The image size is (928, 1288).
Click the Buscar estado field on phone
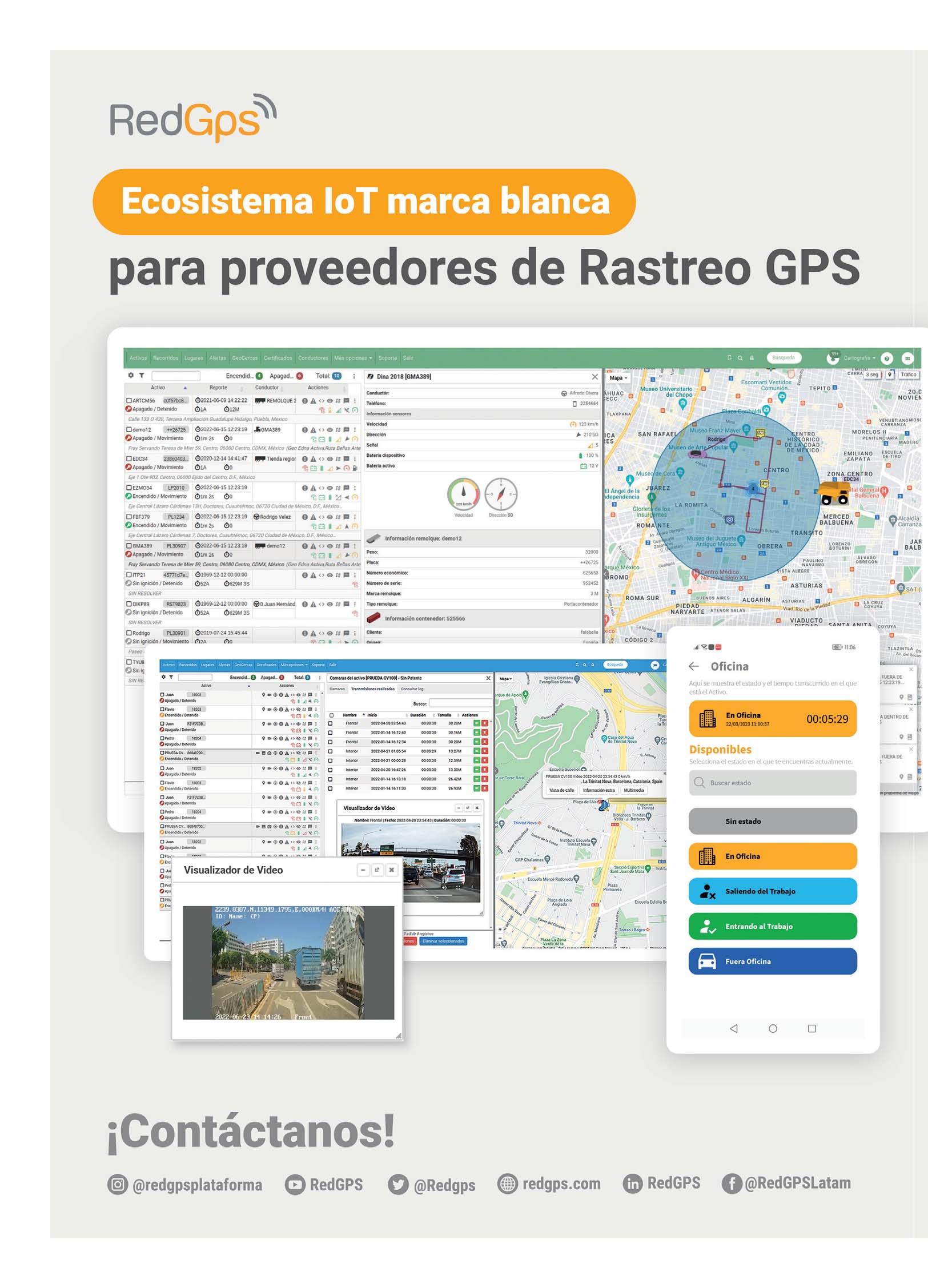pos(773,783)
